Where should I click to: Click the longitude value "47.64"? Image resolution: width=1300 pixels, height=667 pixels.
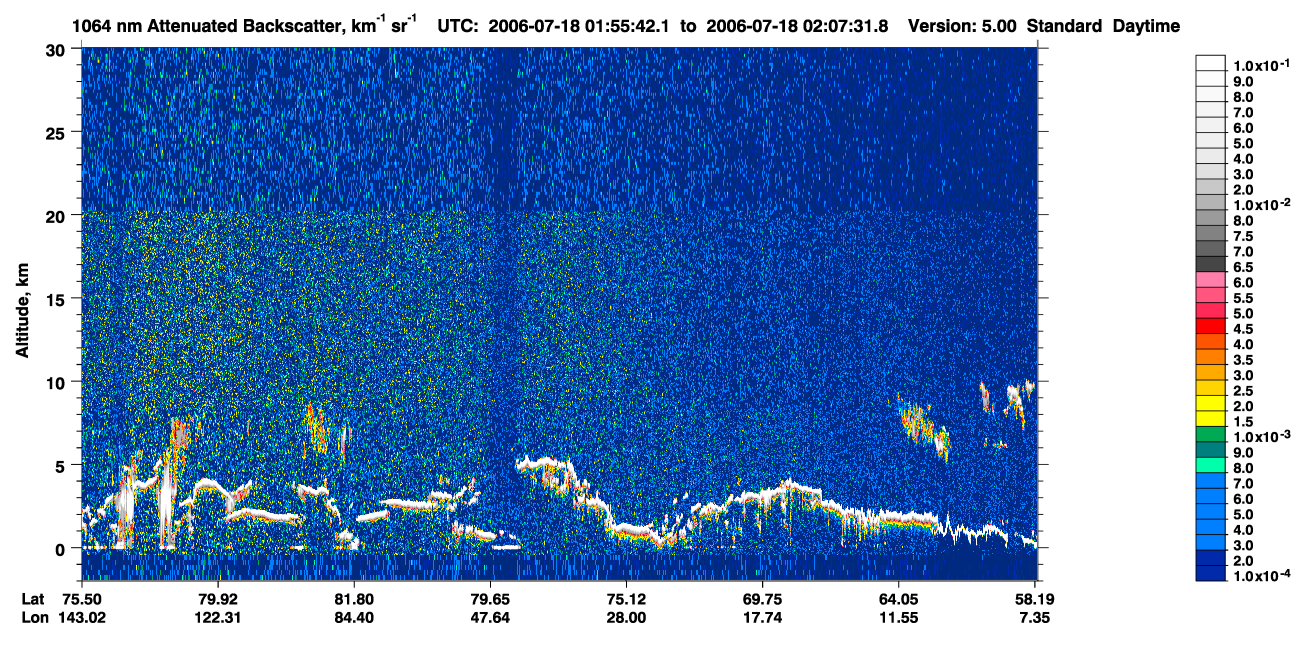tap(490, 618)
